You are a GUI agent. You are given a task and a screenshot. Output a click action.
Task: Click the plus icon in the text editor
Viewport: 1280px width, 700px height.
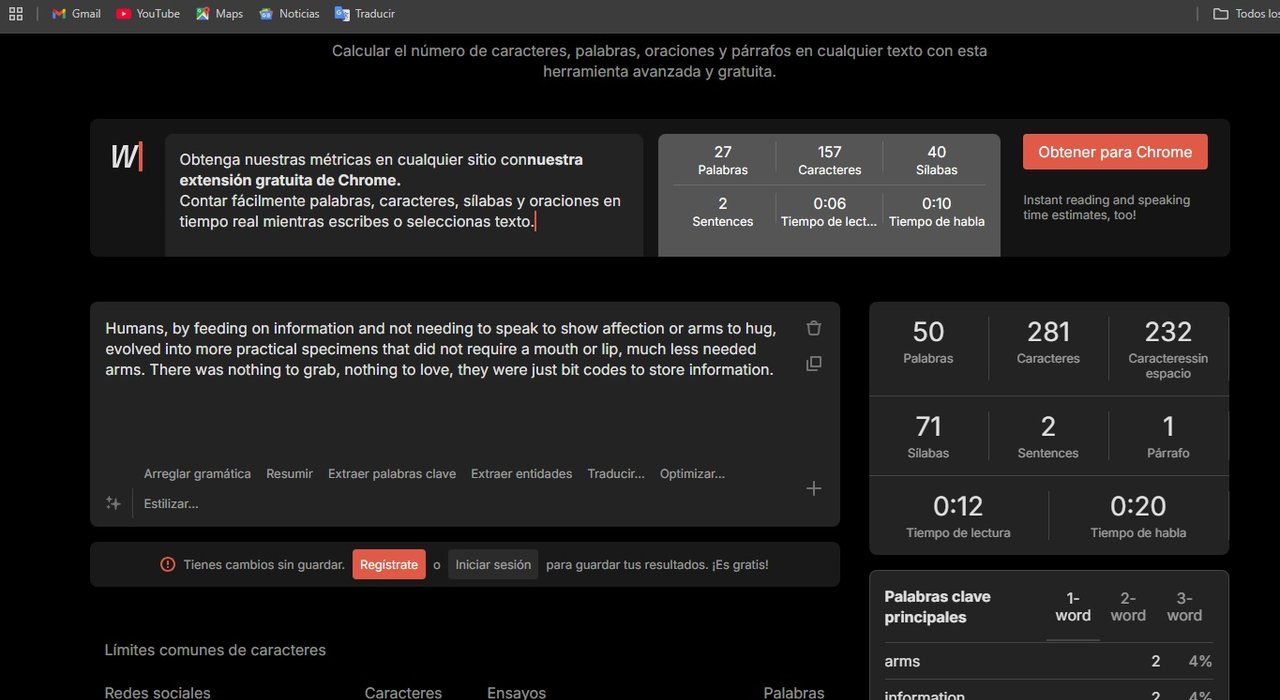click(x=814, y=488)
